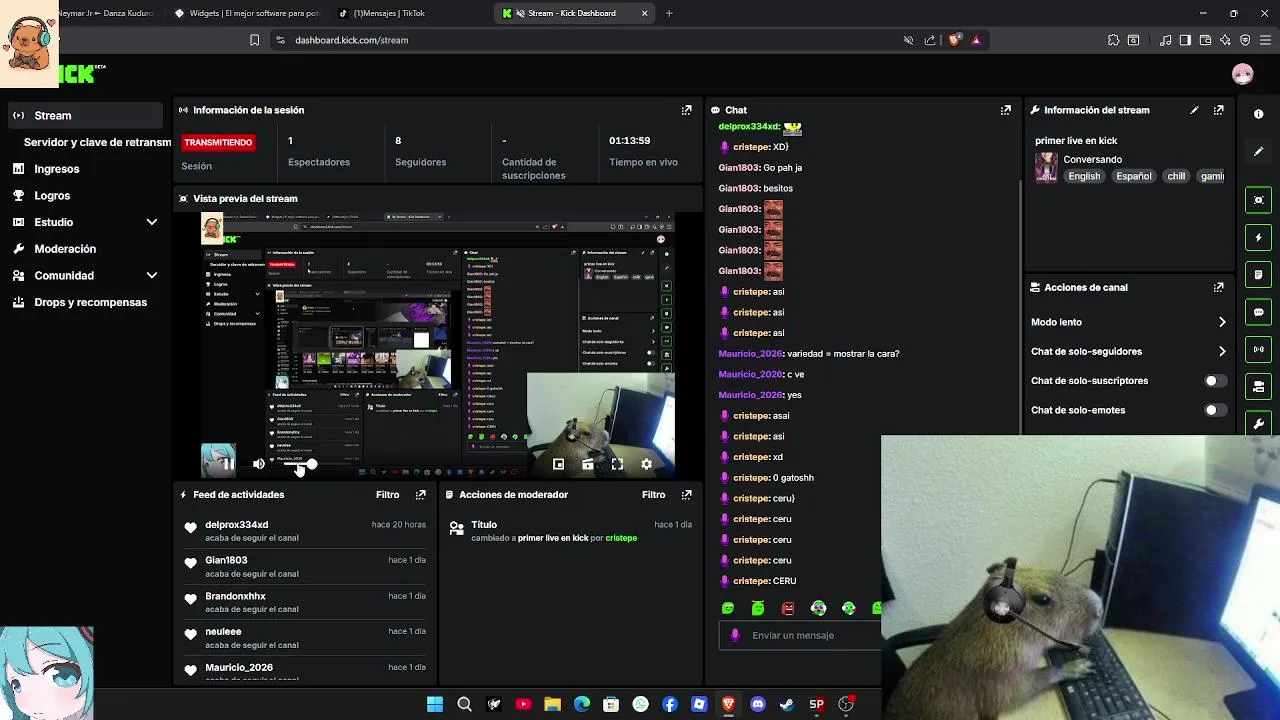Click the browser extensions puzzle icon
1280x720 pixels.
[x=1113, y=40]
